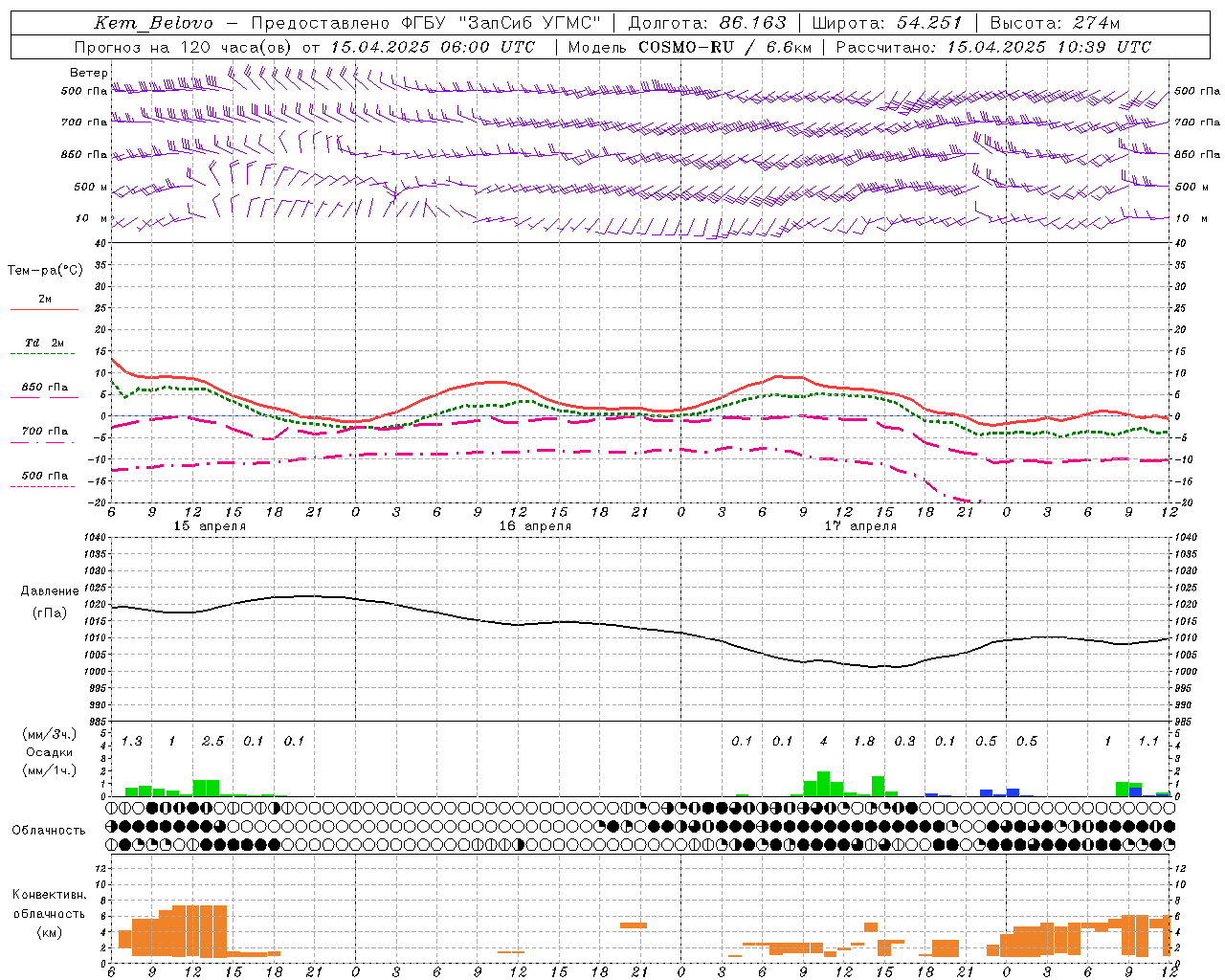This screenshot has width=1225, height=980.
Task: Click the precipitation value 0.3
Action: pyautogui.click(x=904, y=742)
